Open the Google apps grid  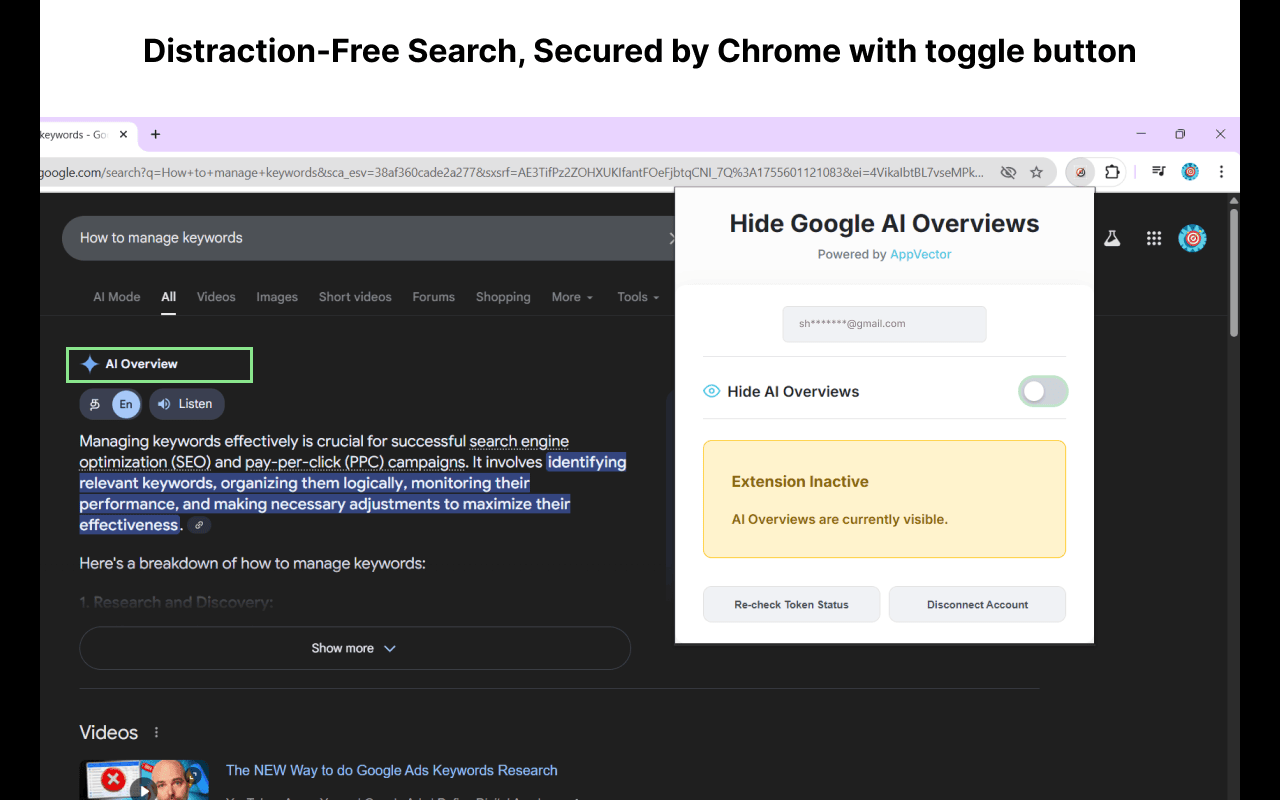tap(1153, 238)
